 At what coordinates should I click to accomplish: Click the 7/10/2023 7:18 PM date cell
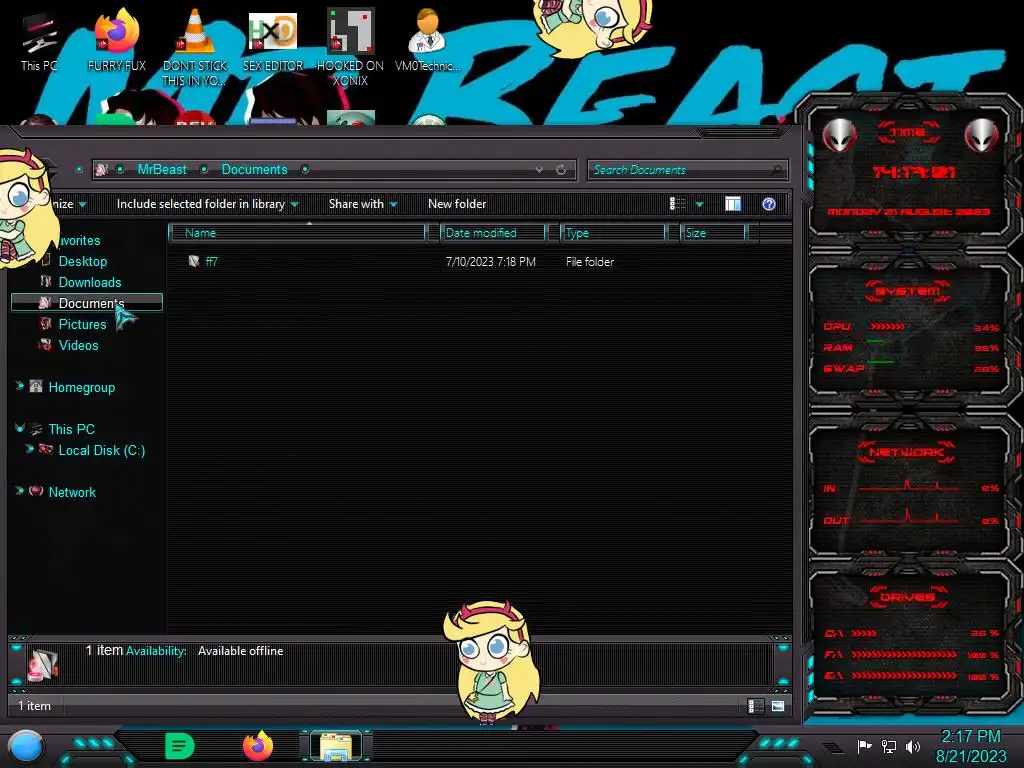pyautogui.click(x=490, y=261)
